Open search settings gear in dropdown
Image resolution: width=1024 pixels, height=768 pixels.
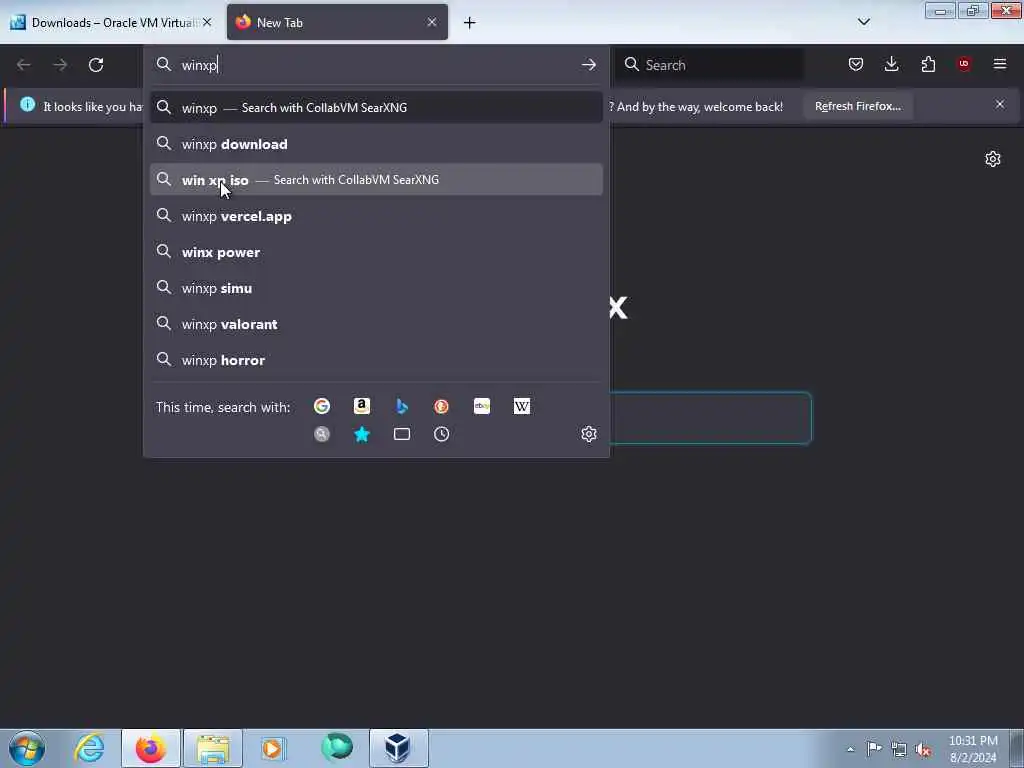[x=588, y=434]
